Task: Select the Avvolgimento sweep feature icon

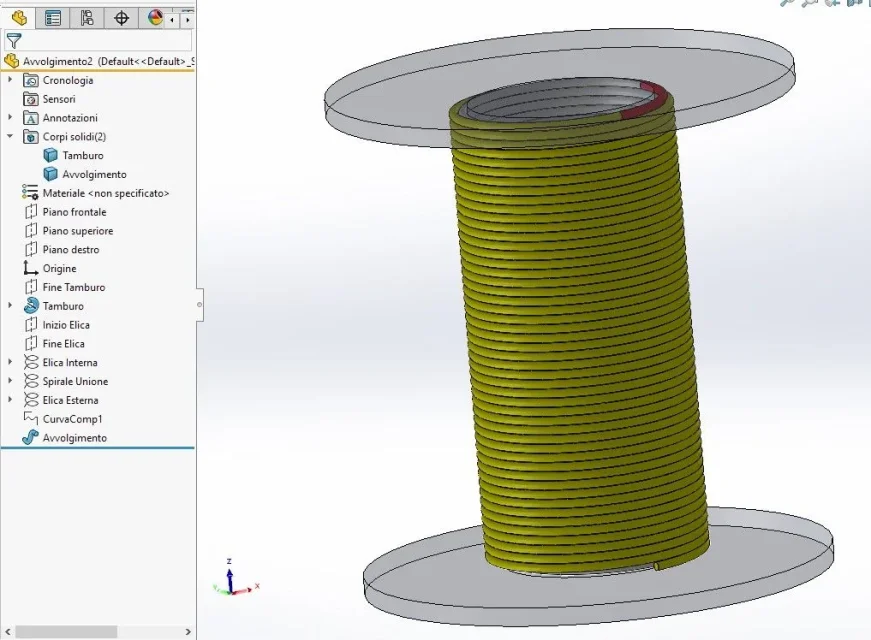Action: (31, 437)
